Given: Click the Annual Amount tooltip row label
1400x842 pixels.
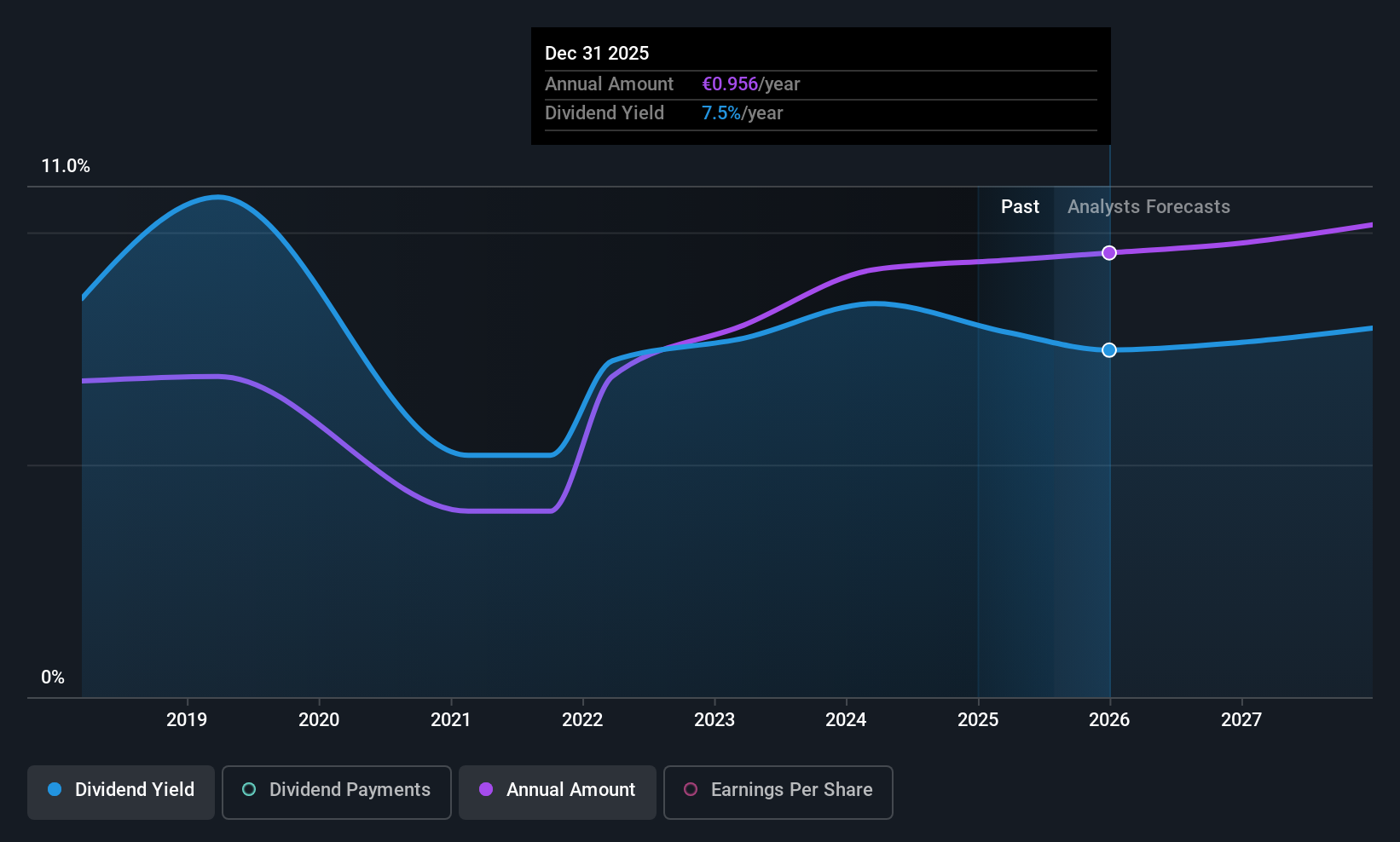Looking at the screenshot, I should pyautogui.click(x=609, y=84).
